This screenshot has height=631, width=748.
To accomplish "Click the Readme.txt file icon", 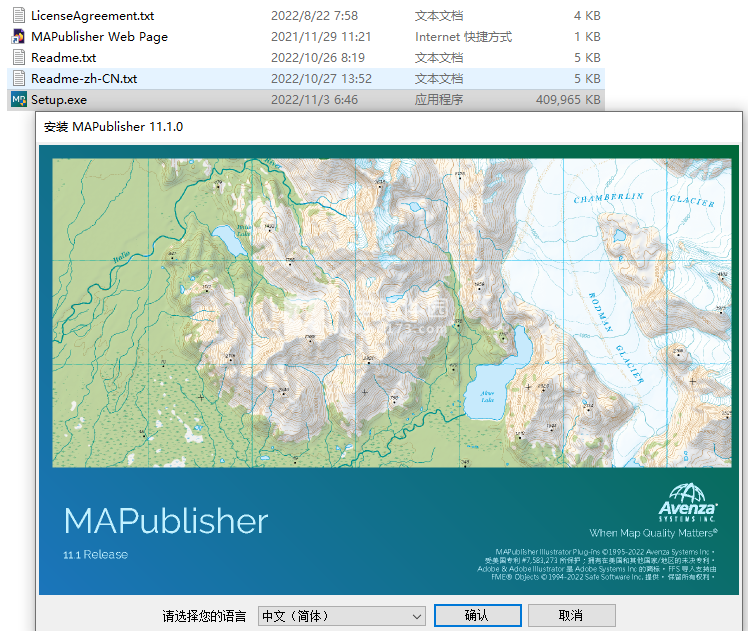I will (19, 58).
